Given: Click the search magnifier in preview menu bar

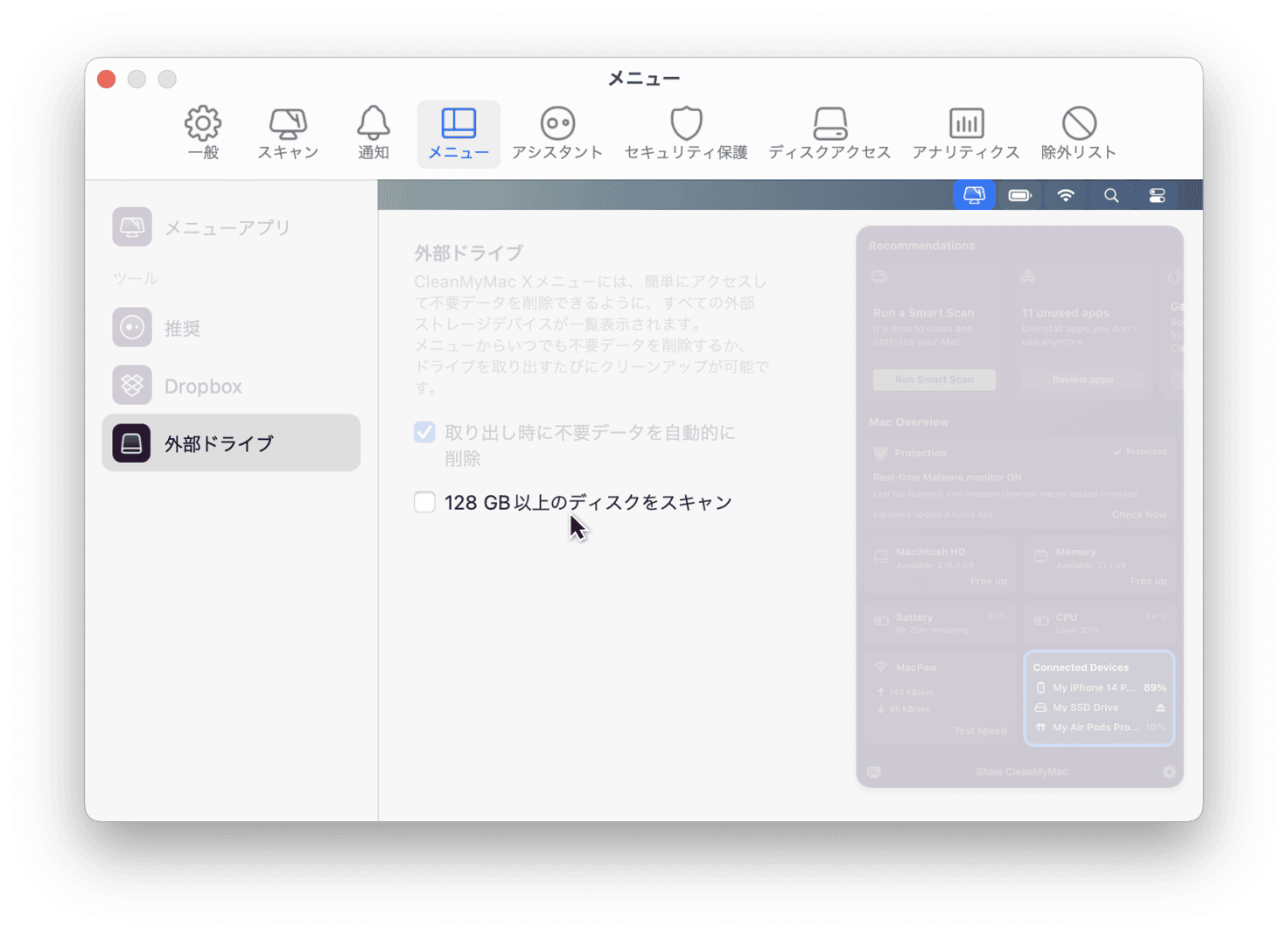Looking at the screenshot, I should coord(1111,195).
